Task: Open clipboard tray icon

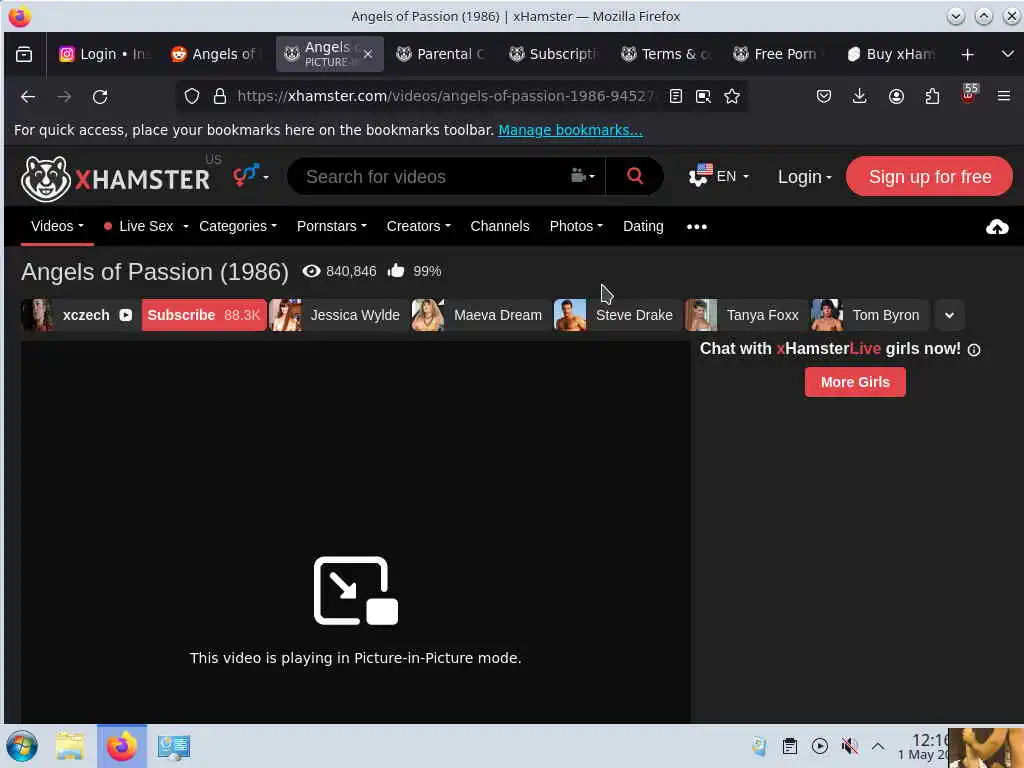Action: pyautogui.click(x=790, y=746)
